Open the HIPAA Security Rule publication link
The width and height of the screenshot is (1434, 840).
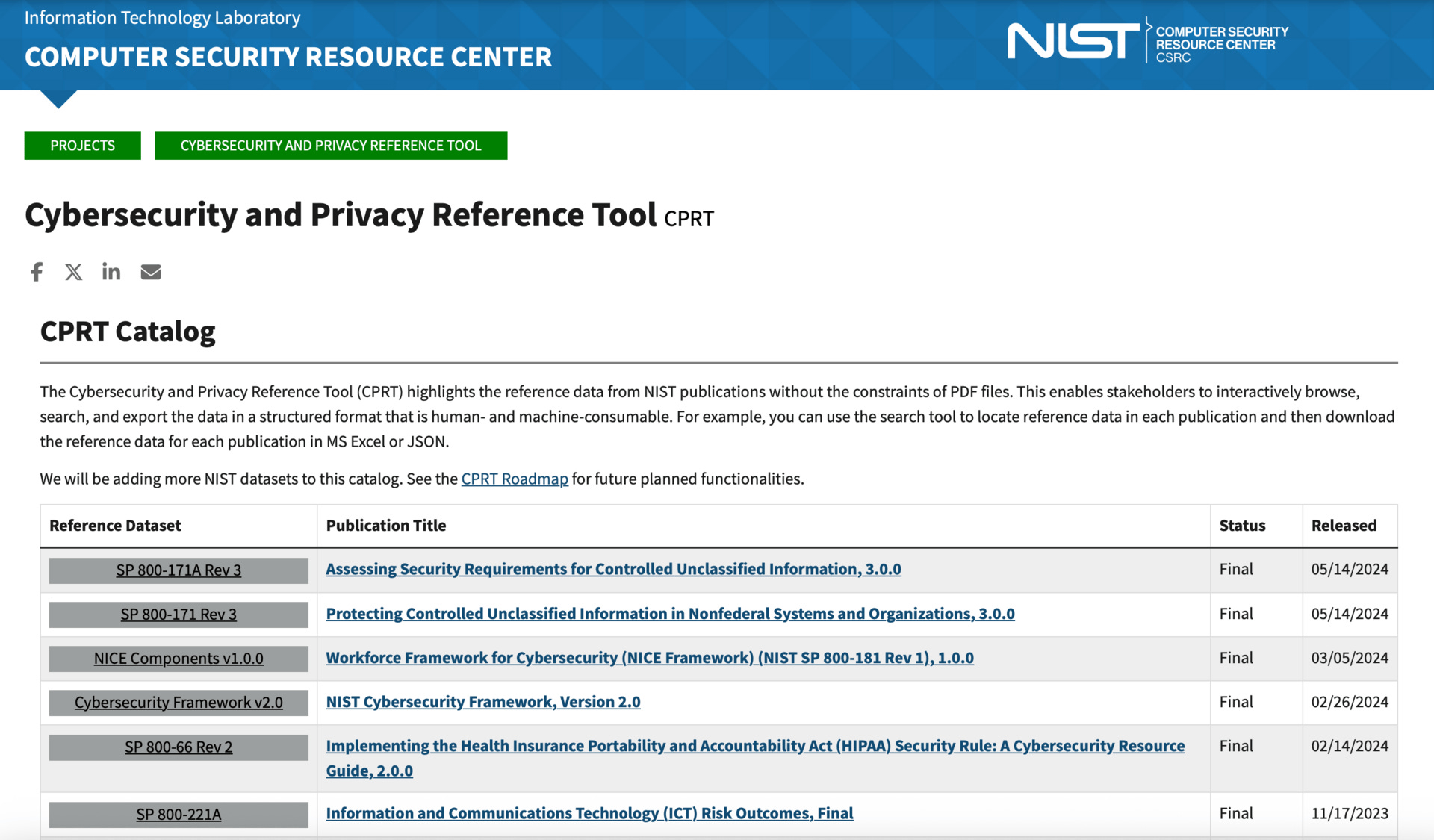click(x=754, y=746)
